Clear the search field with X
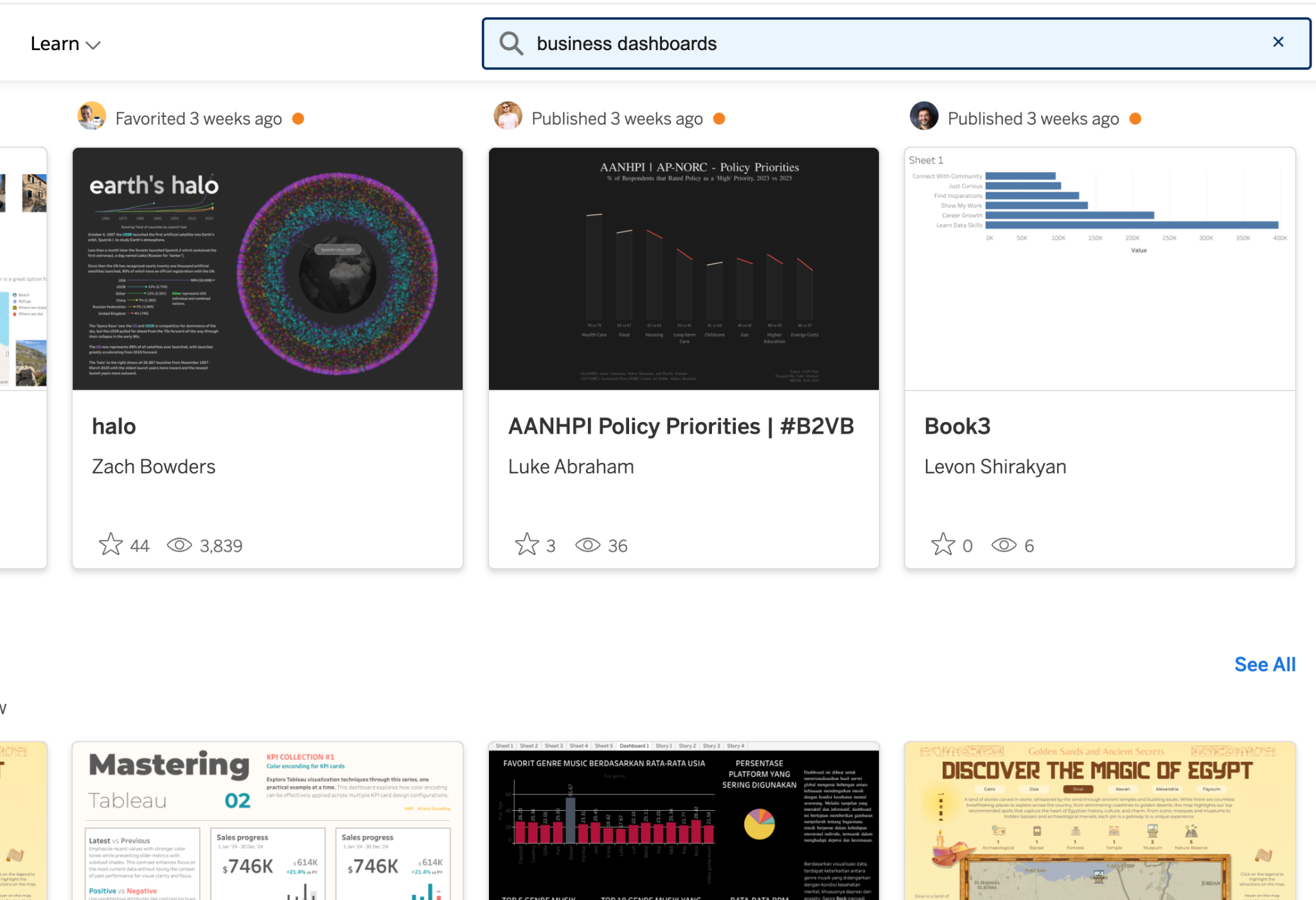1316x900 pixels. (x=1278, y=42)
